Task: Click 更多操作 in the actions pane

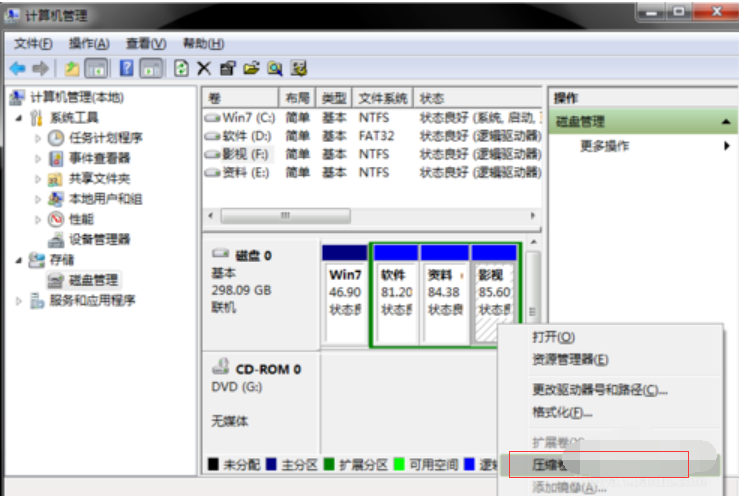Action: tap(605, 146)
